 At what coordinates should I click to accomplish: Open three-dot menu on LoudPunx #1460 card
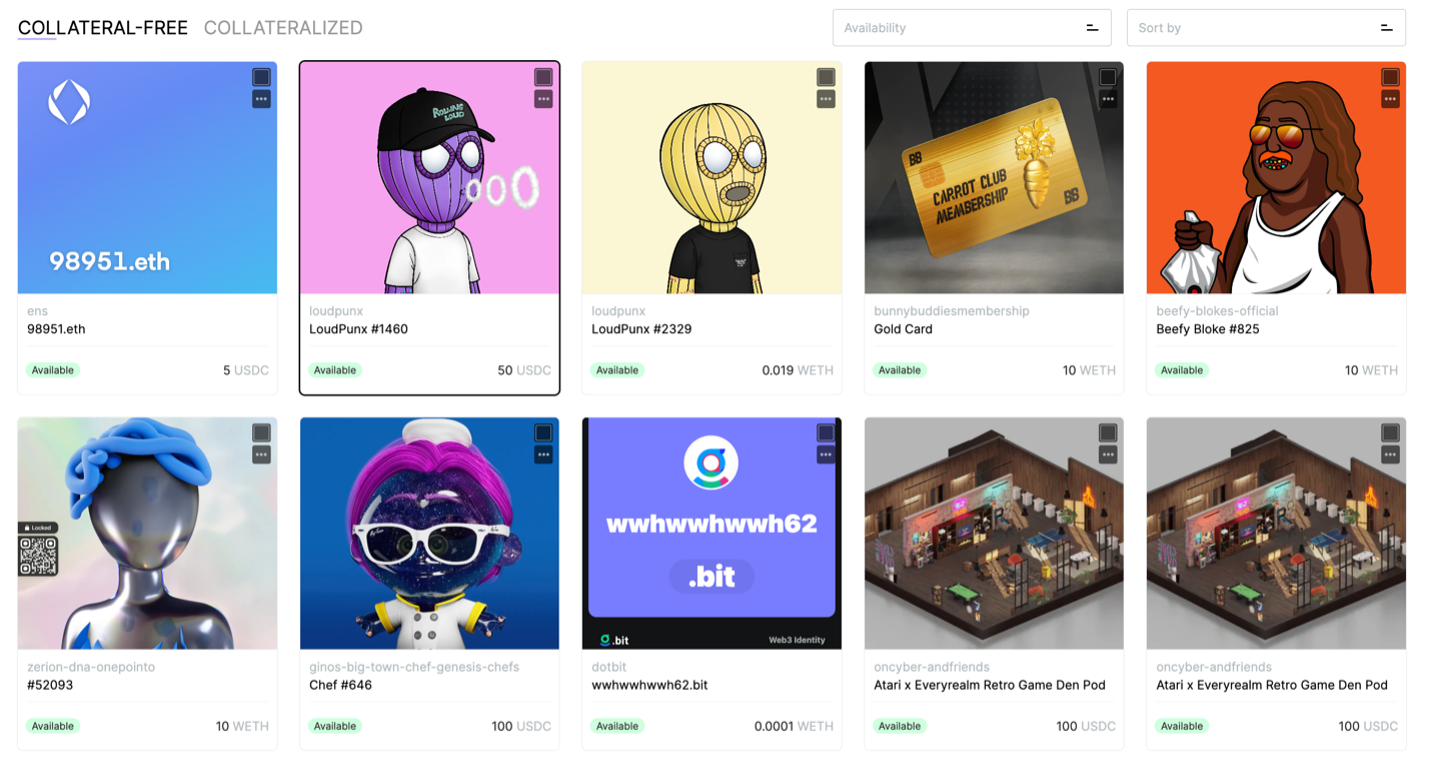tap(543, 99)
